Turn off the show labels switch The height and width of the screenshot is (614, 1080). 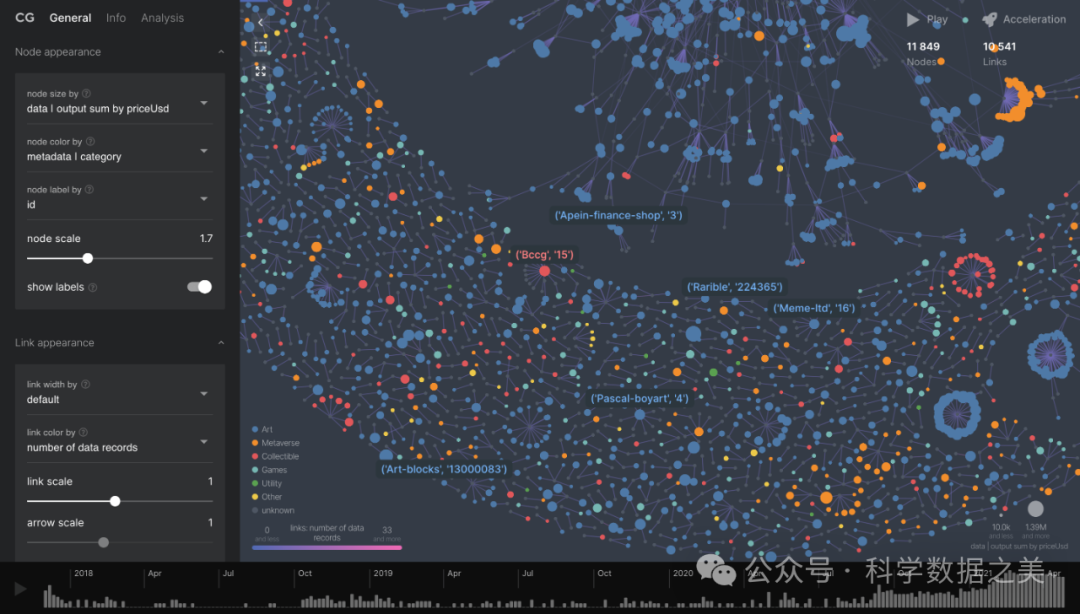pyautogui.click(x=200, y=287)
